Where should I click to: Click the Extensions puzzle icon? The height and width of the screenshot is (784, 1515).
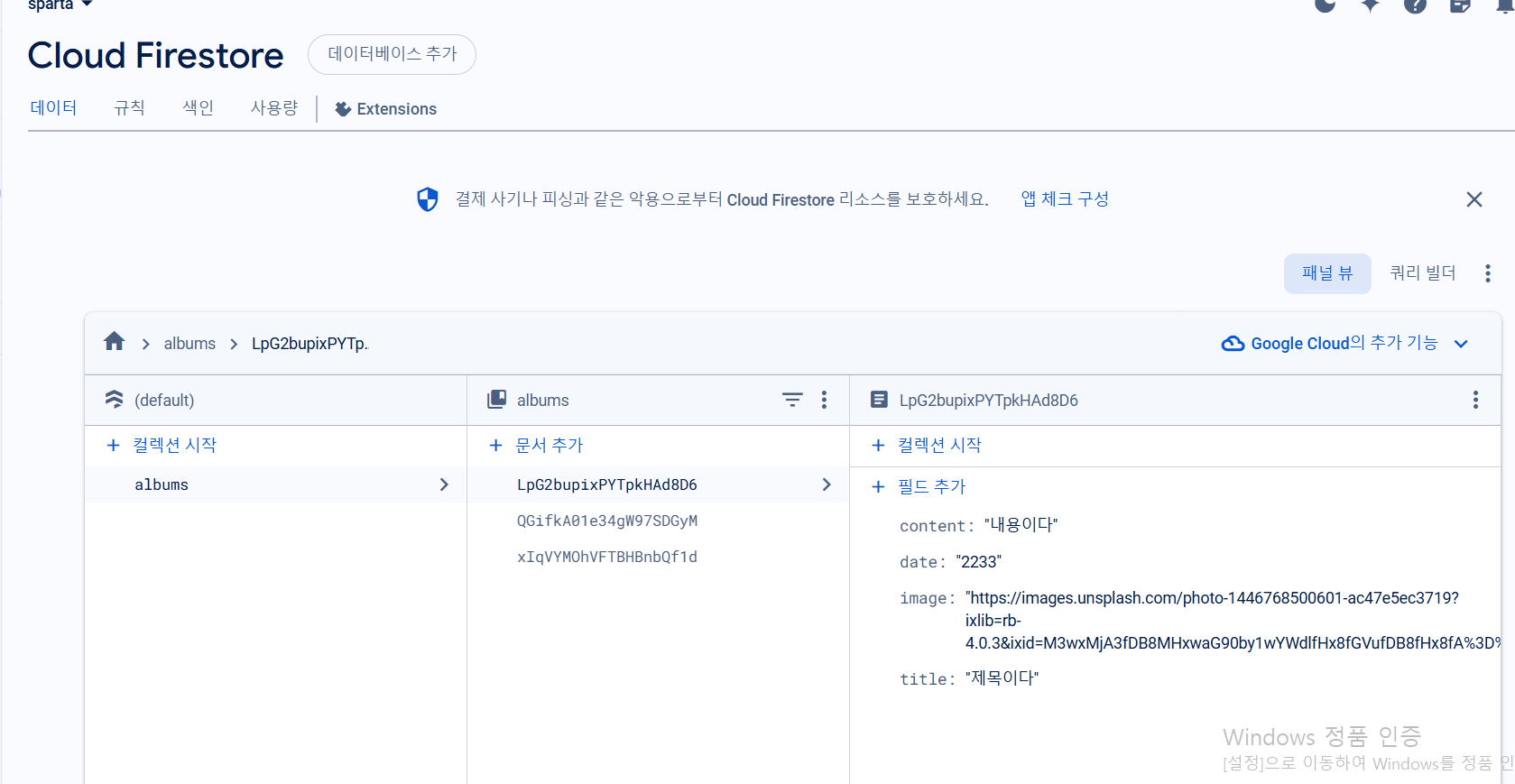pos(343,109)
